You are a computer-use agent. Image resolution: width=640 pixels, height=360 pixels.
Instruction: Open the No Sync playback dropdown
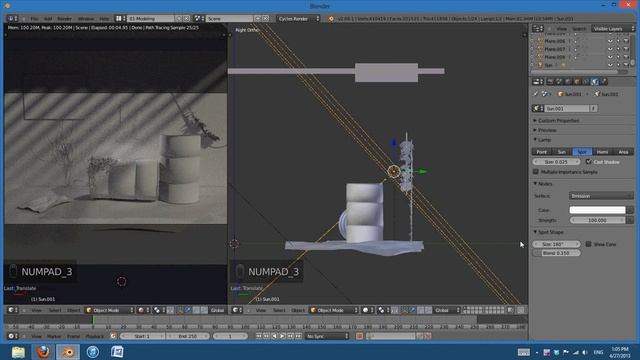327,336
